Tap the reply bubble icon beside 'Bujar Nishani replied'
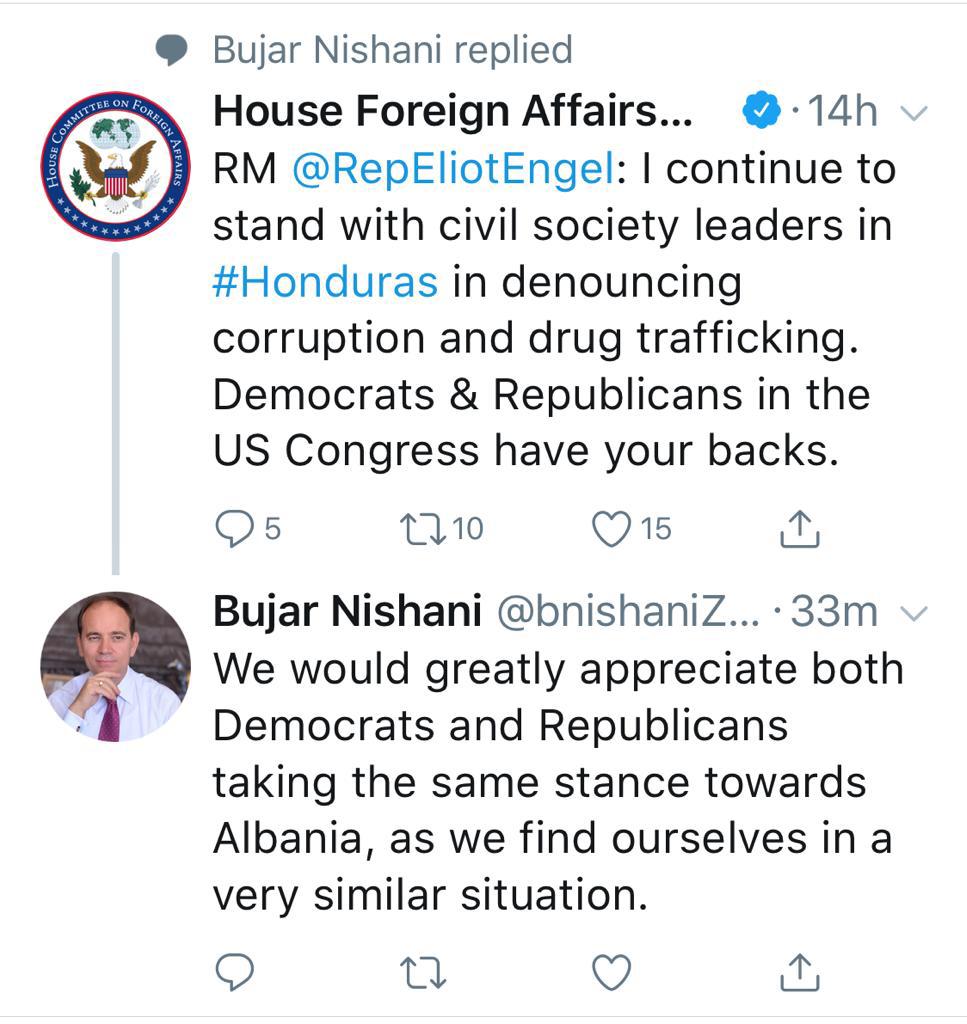The height and width of the screenshot is (1024, 967). pyautogui.click(x=172, y=51)
